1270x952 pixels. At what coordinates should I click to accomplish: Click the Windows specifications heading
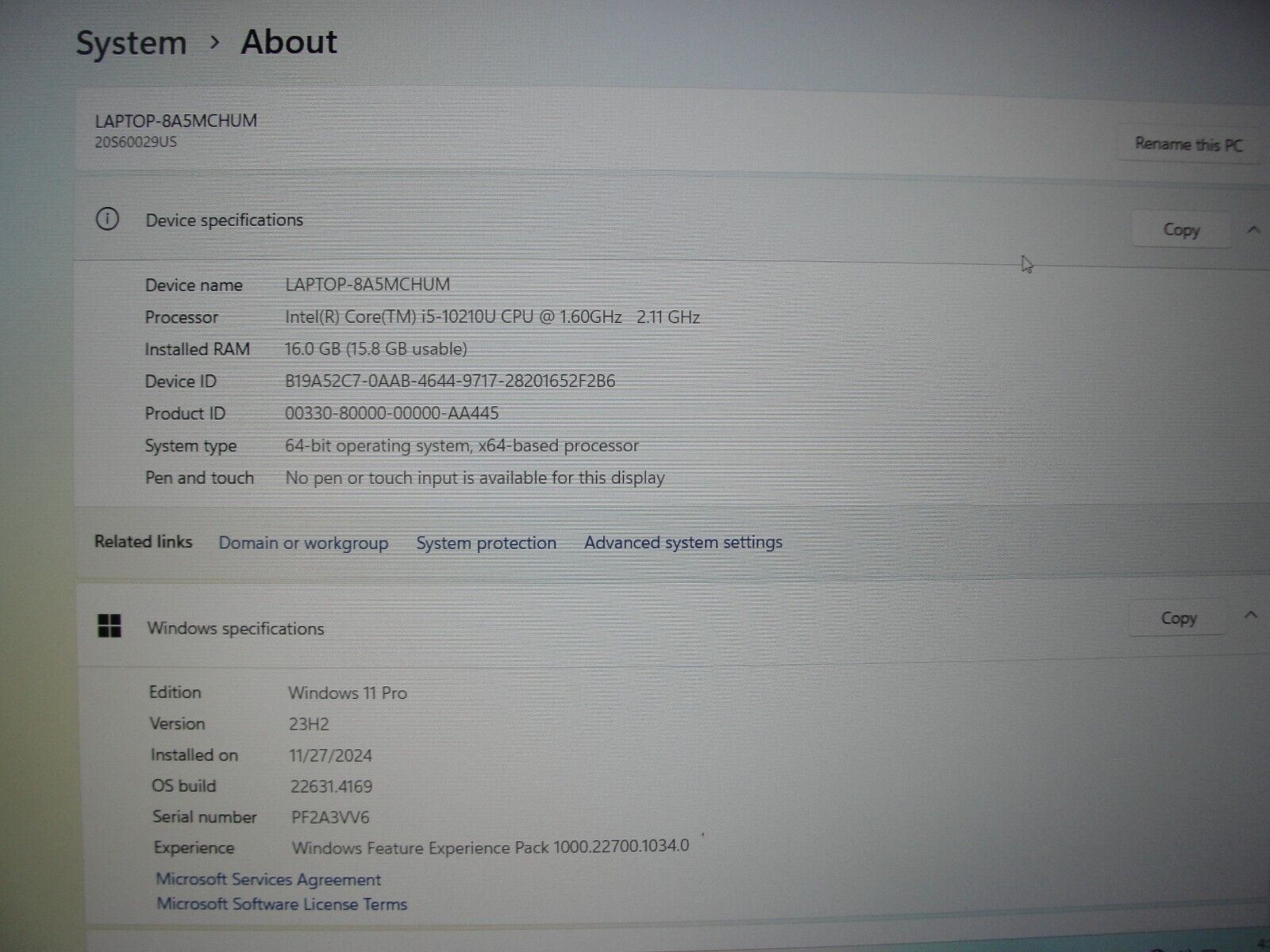click(236, 628)
